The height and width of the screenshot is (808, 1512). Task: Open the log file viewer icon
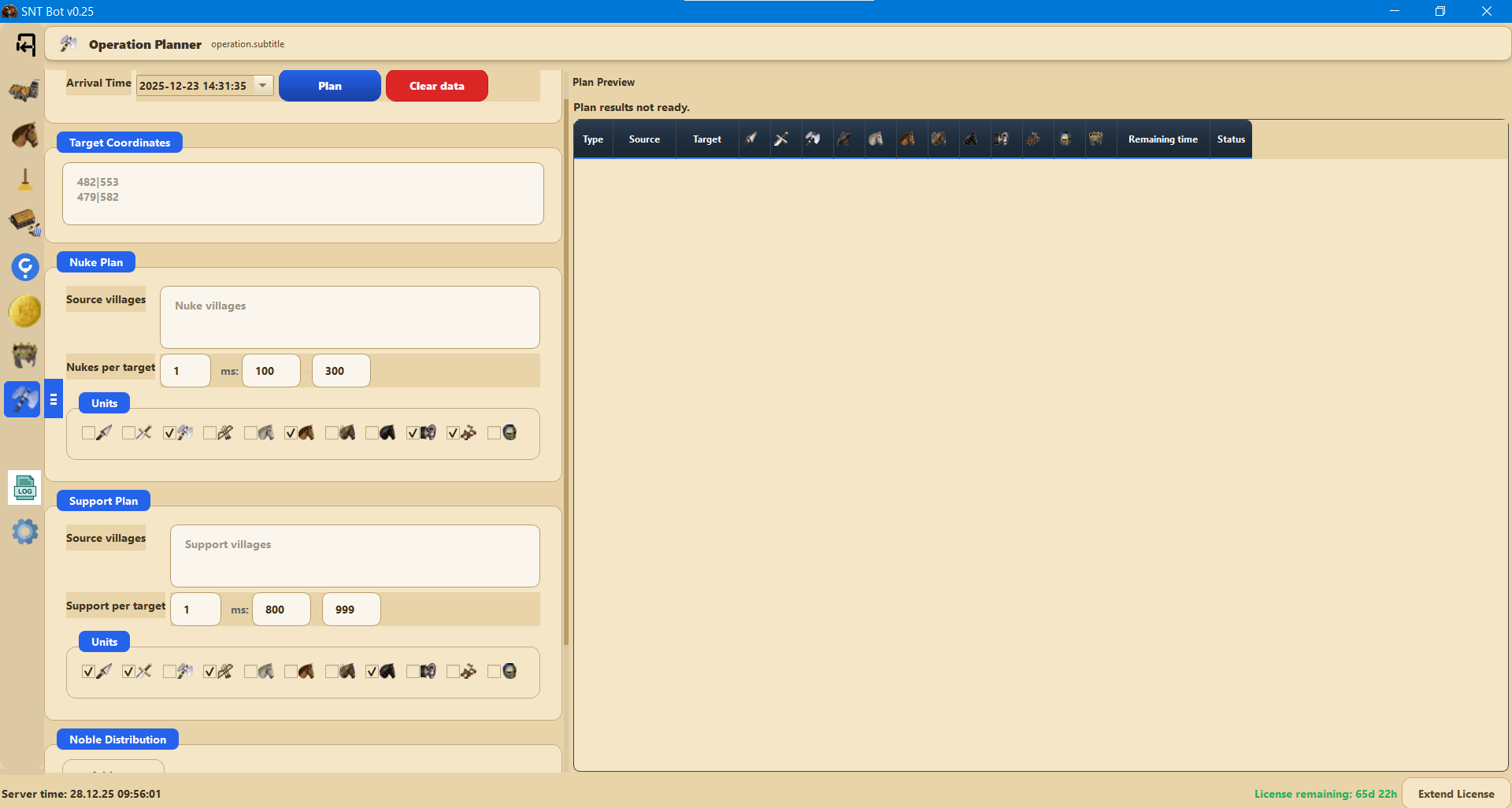(24, 488)
